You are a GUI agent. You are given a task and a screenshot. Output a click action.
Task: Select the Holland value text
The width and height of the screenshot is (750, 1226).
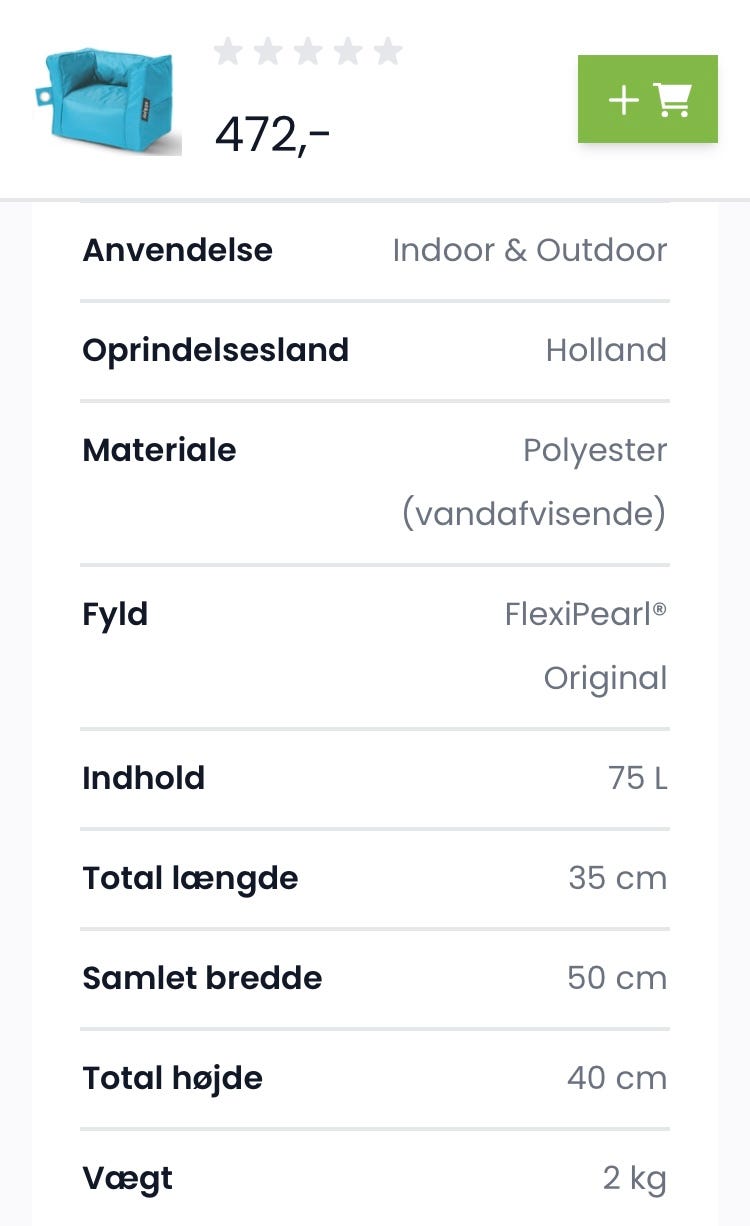pos(606,350)
